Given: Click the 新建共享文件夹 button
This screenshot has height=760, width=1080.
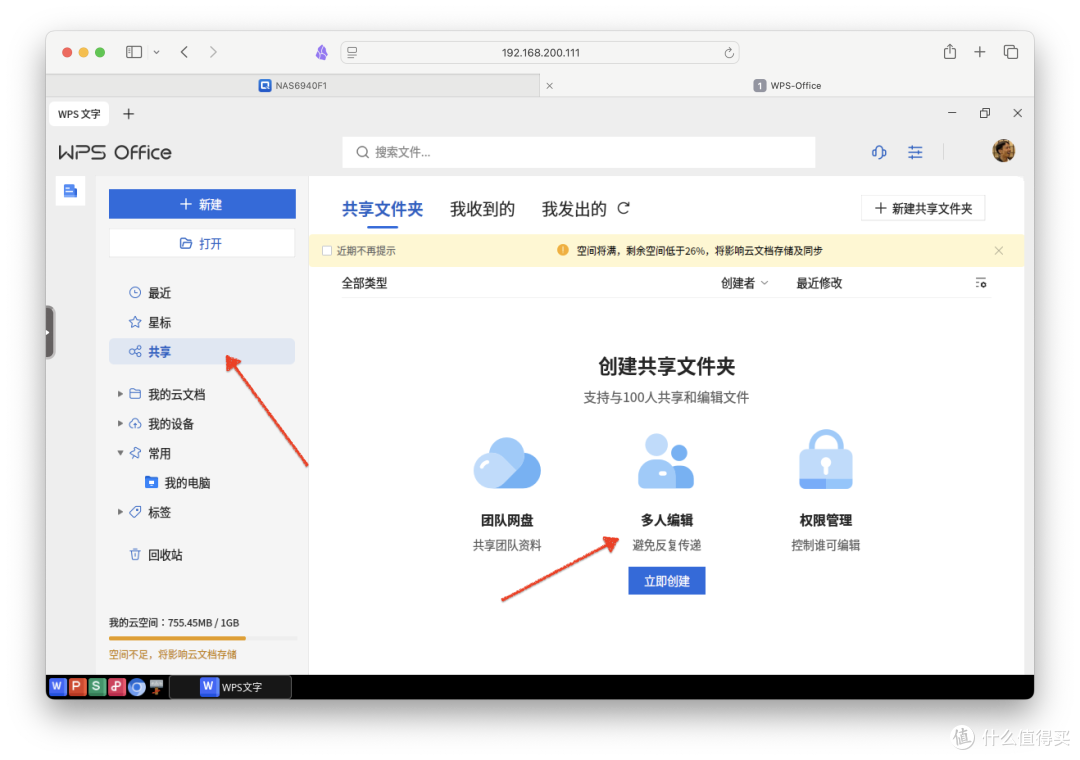Looking at the screenshot, I should pyautogui.click(x=922, y=208).
